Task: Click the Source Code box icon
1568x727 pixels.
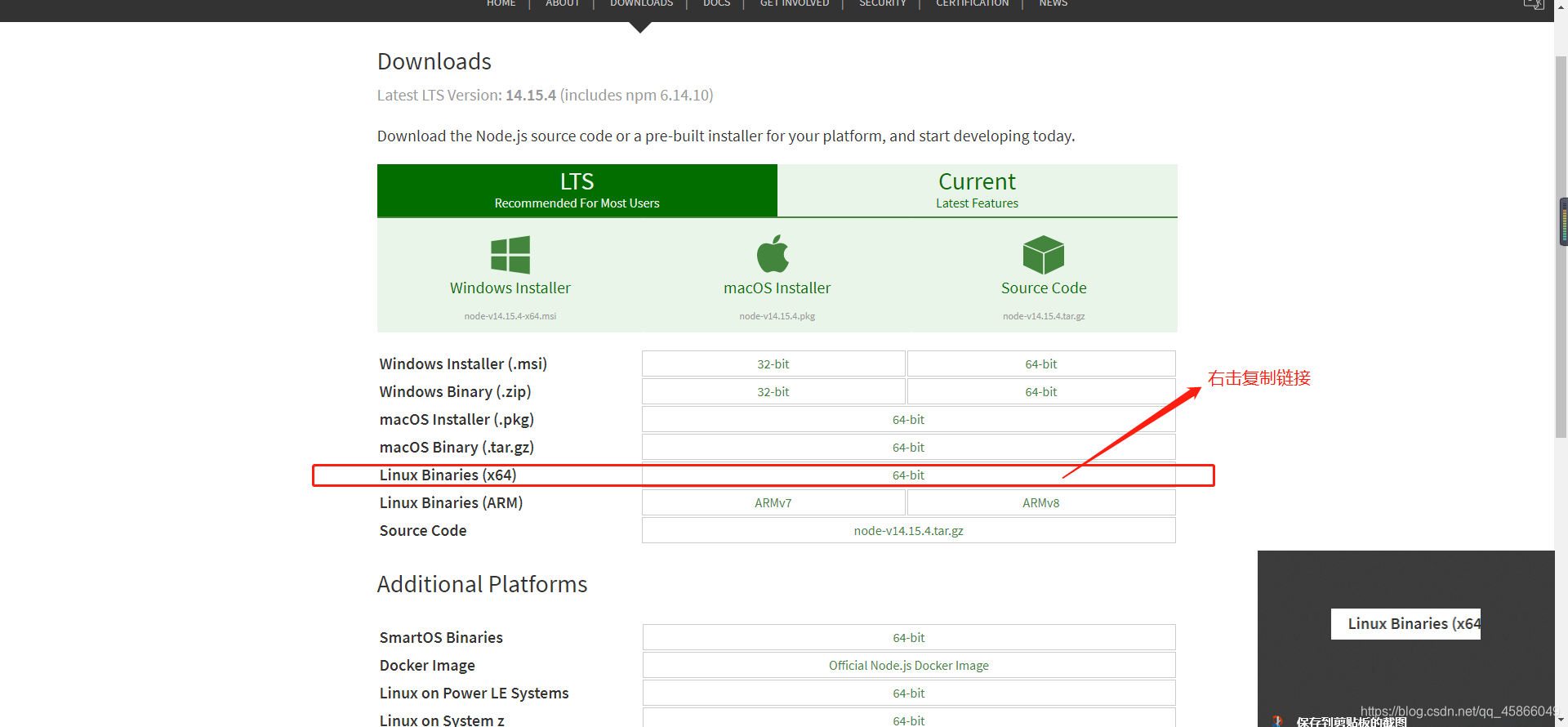Action: 1044,255
